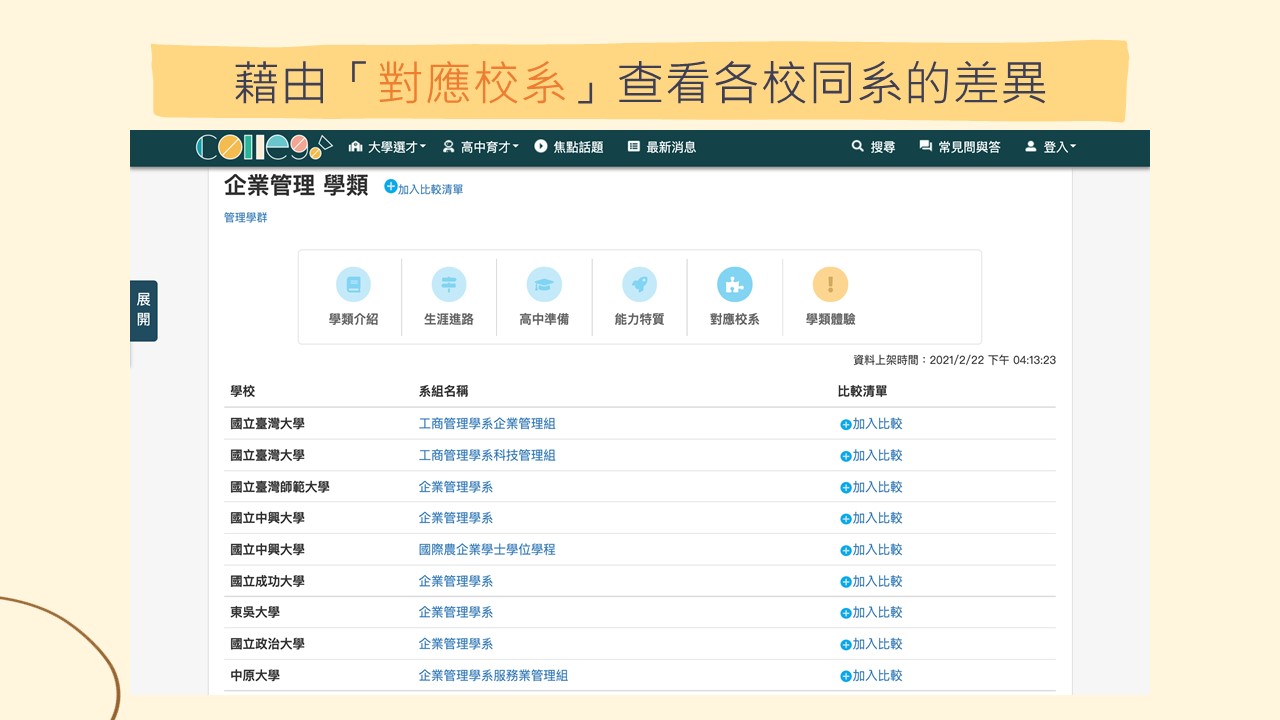Viewport: 1280px width, 720px height.
Task: Click the 企業管理 學類 page heading
Action: (x=296, y=186)
